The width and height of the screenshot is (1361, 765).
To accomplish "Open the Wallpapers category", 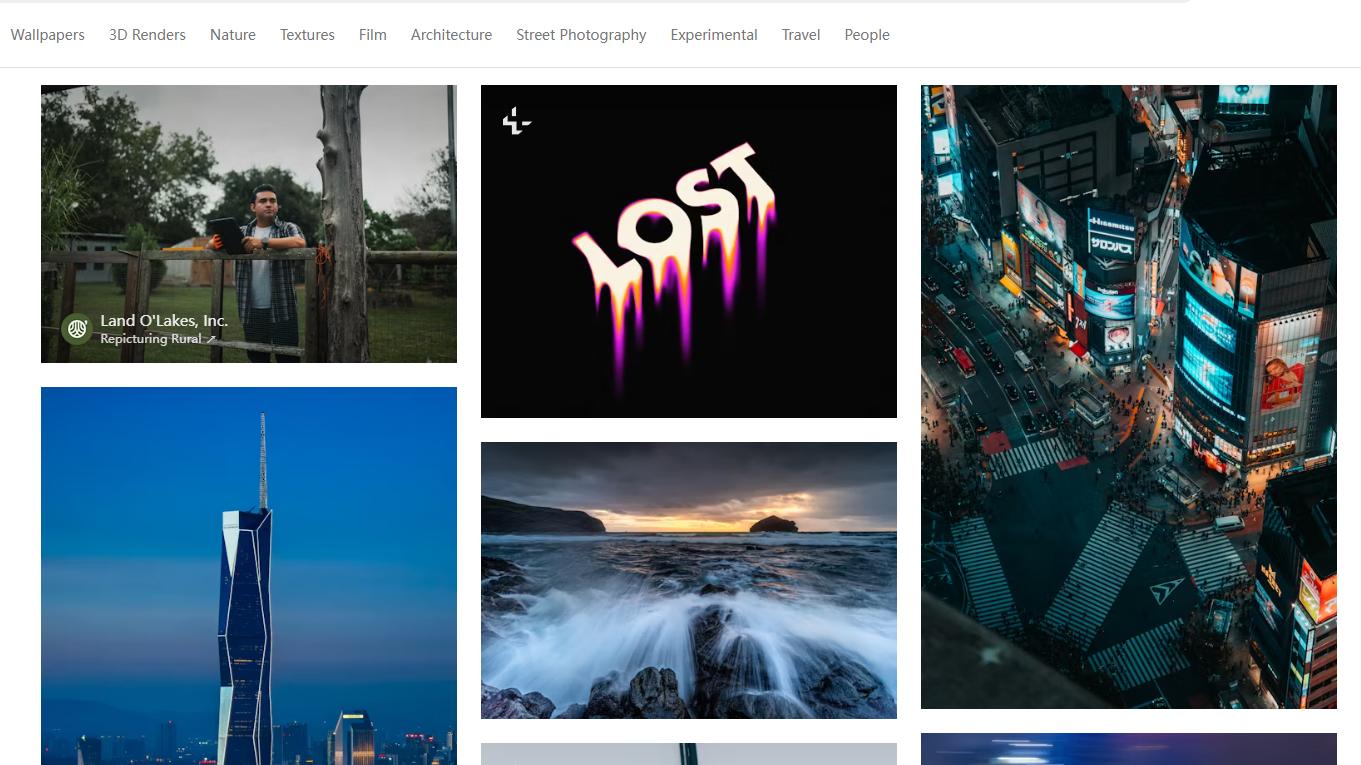I will [x=48, y=35].
